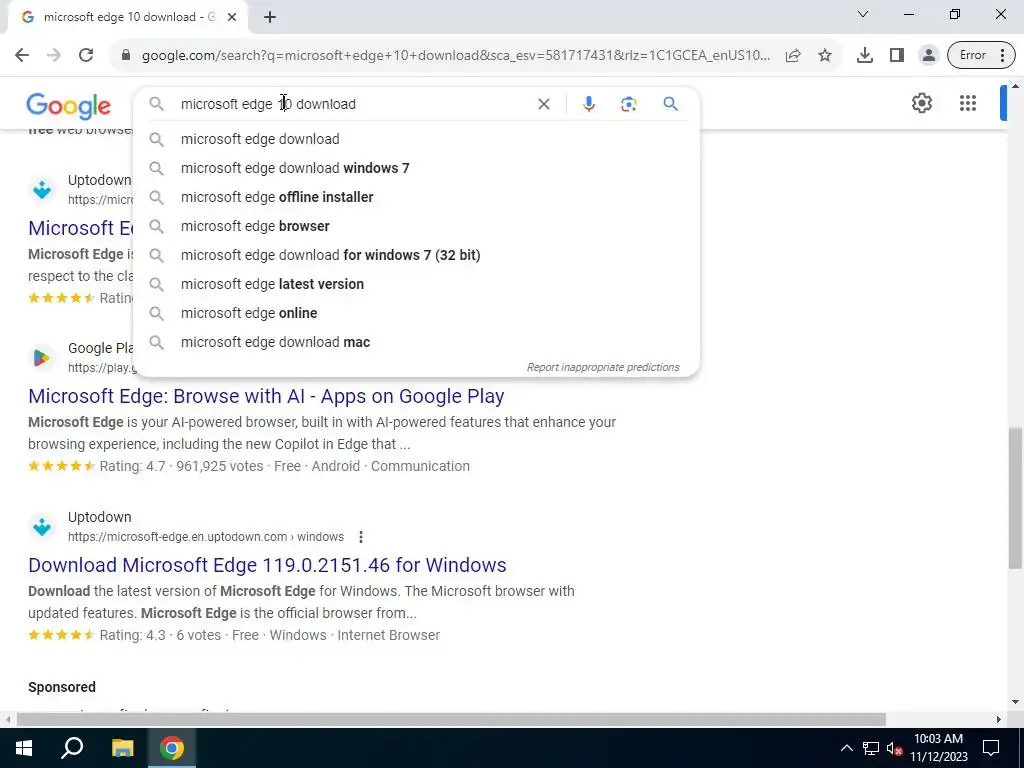Submit search with magnifier button
The image size is (1024, 768).
(670, 104)
